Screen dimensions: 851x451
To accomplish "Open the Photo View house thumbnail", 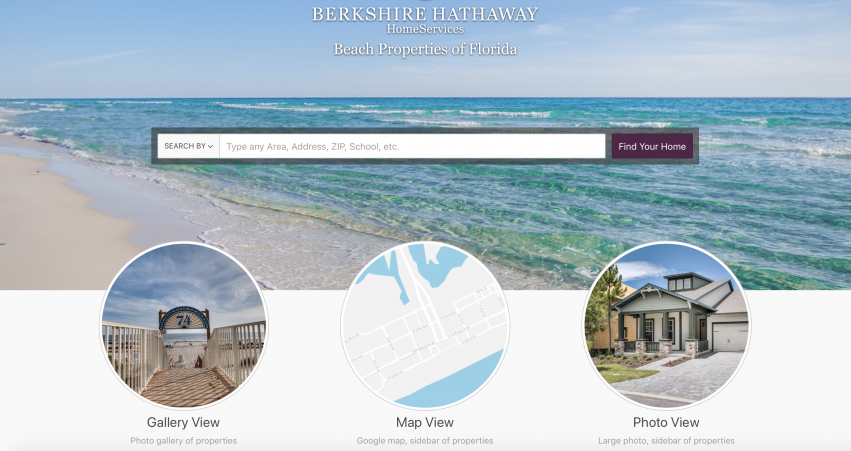I will [x=666, y=325].
